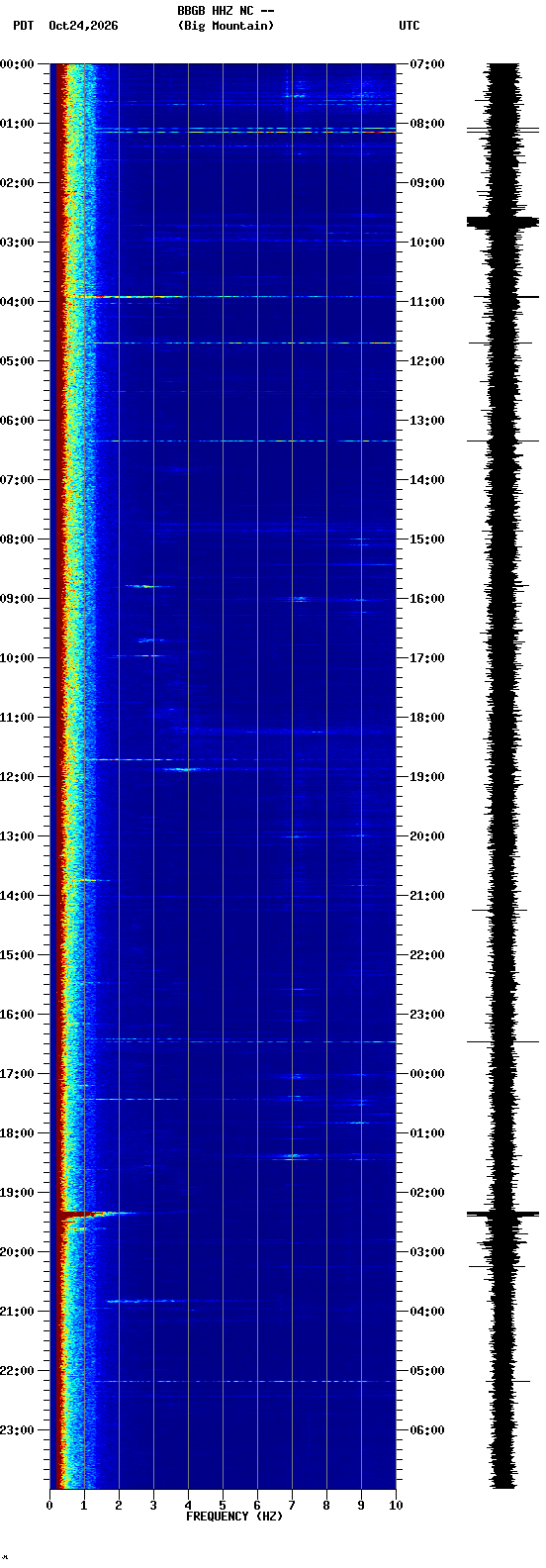Image resolution: width=546 pixels, height=1568 pixels.
Task: Click frequency tick label '5'
Action: click(223, 1506)
